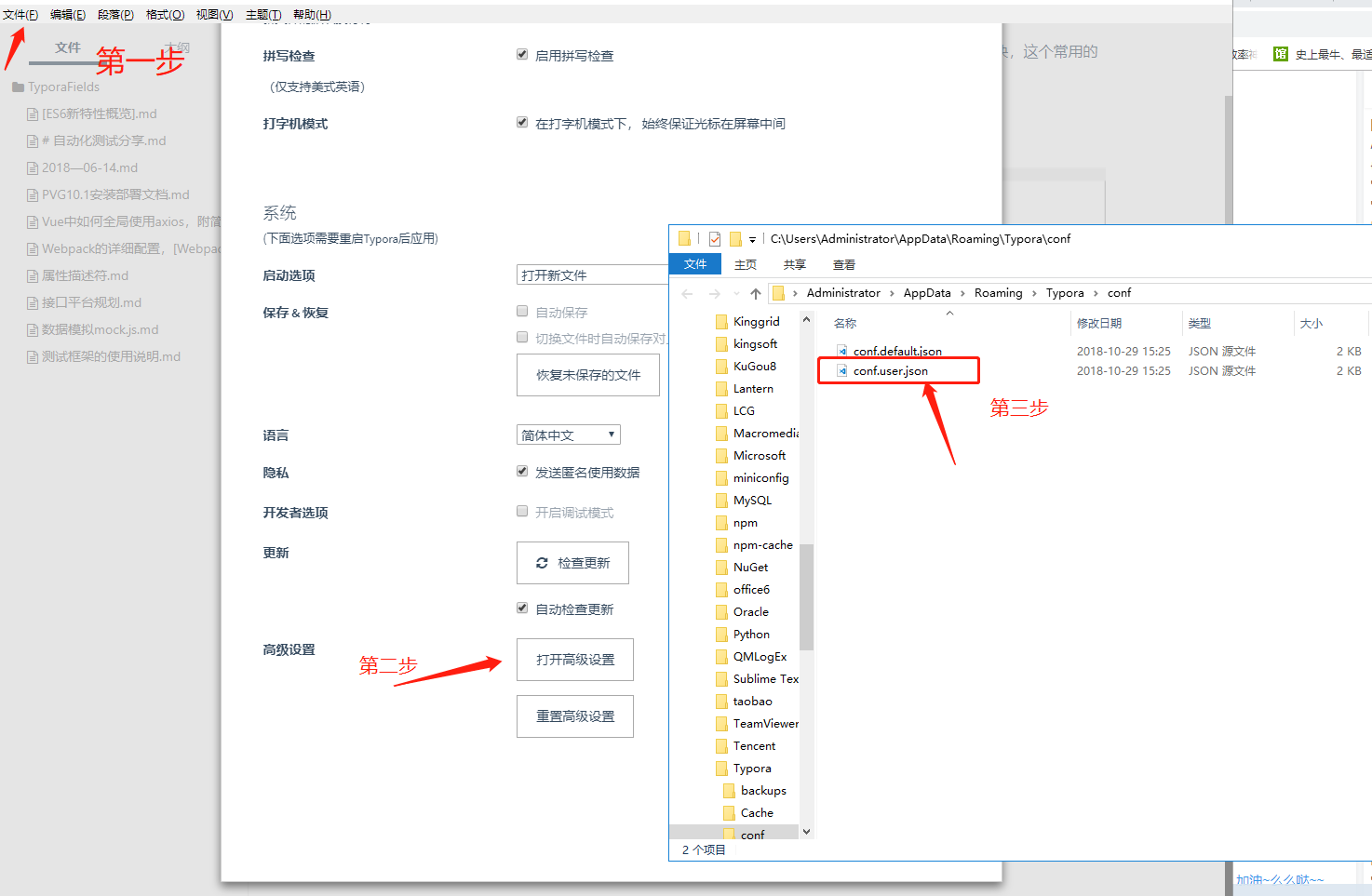Select the conf.user.json file
1372x896 pixels.
(890, 371)
